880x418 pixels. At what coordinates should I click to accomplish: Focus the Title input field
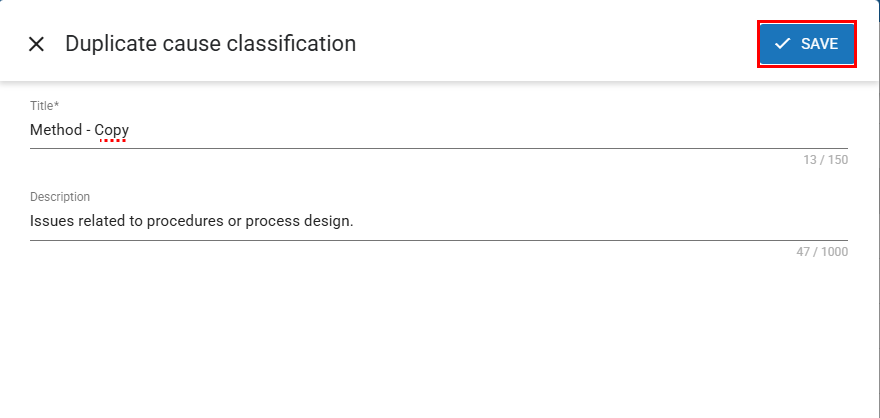[x=438, y=130]
